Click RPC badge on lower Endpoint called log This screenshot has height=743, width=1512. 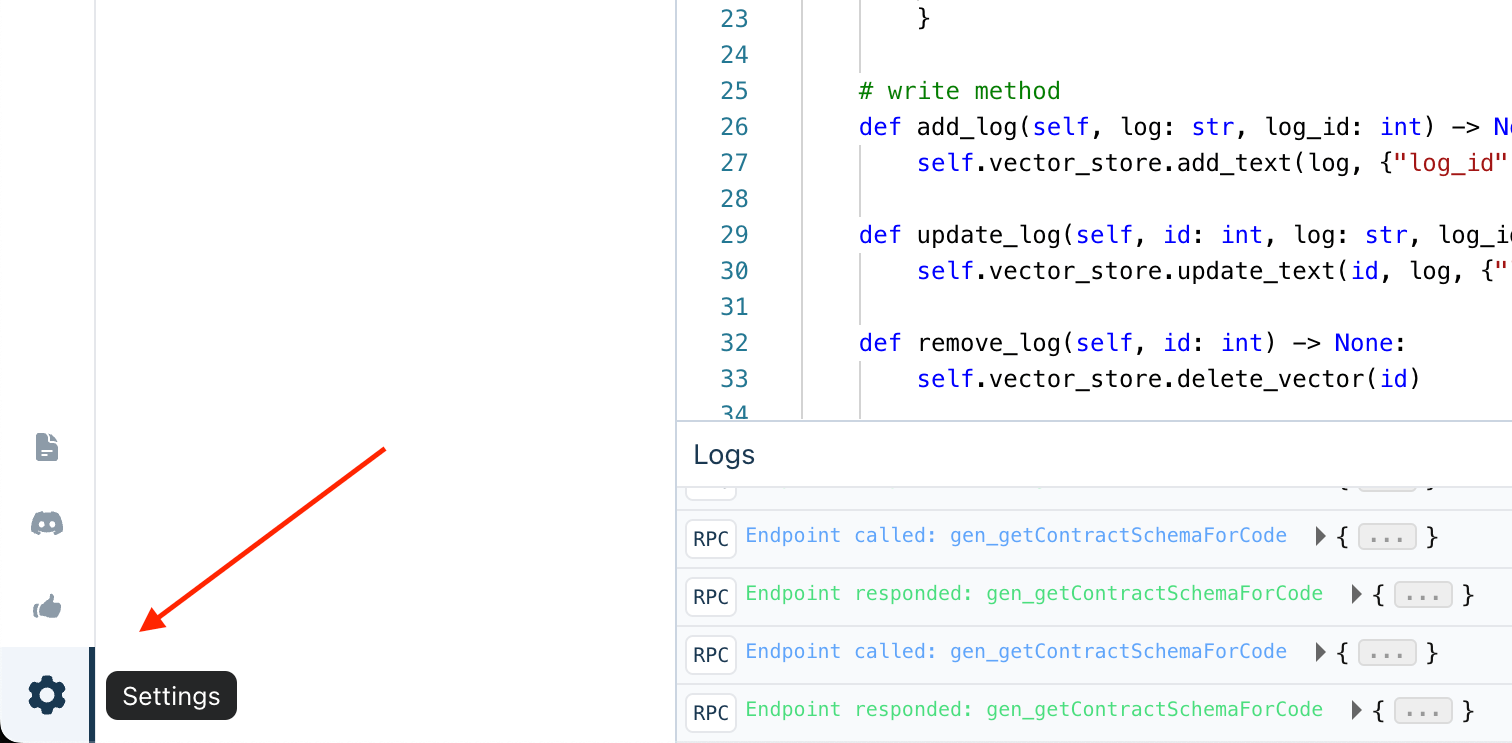pyautogui.click(x=711, y=654)
